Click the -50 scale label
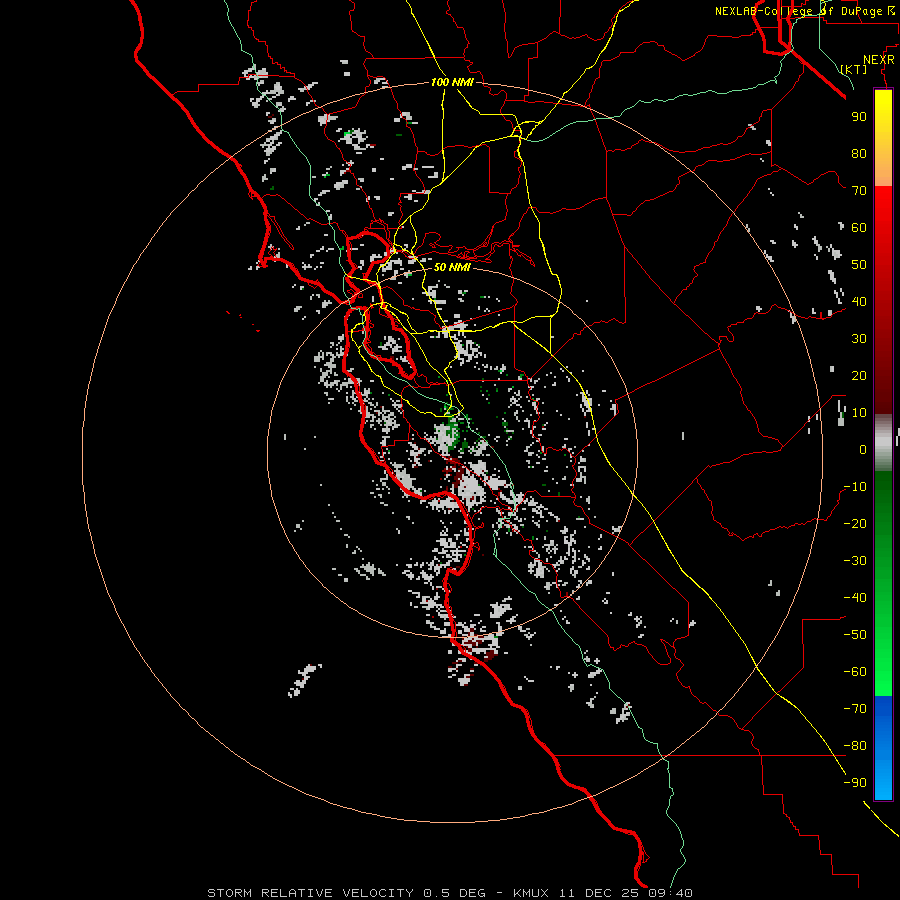Viewport: 900px width, 900px height. click(x=855, y=635)
